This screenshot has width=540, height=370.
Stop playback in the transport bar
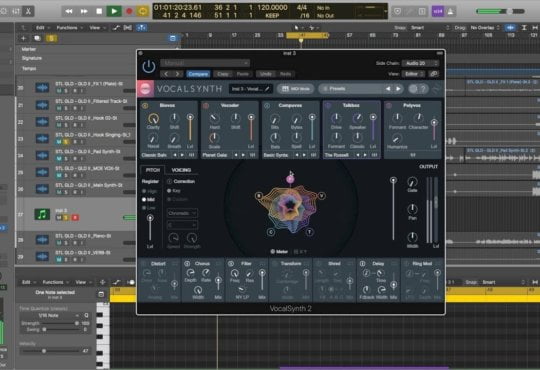[99, 11]
